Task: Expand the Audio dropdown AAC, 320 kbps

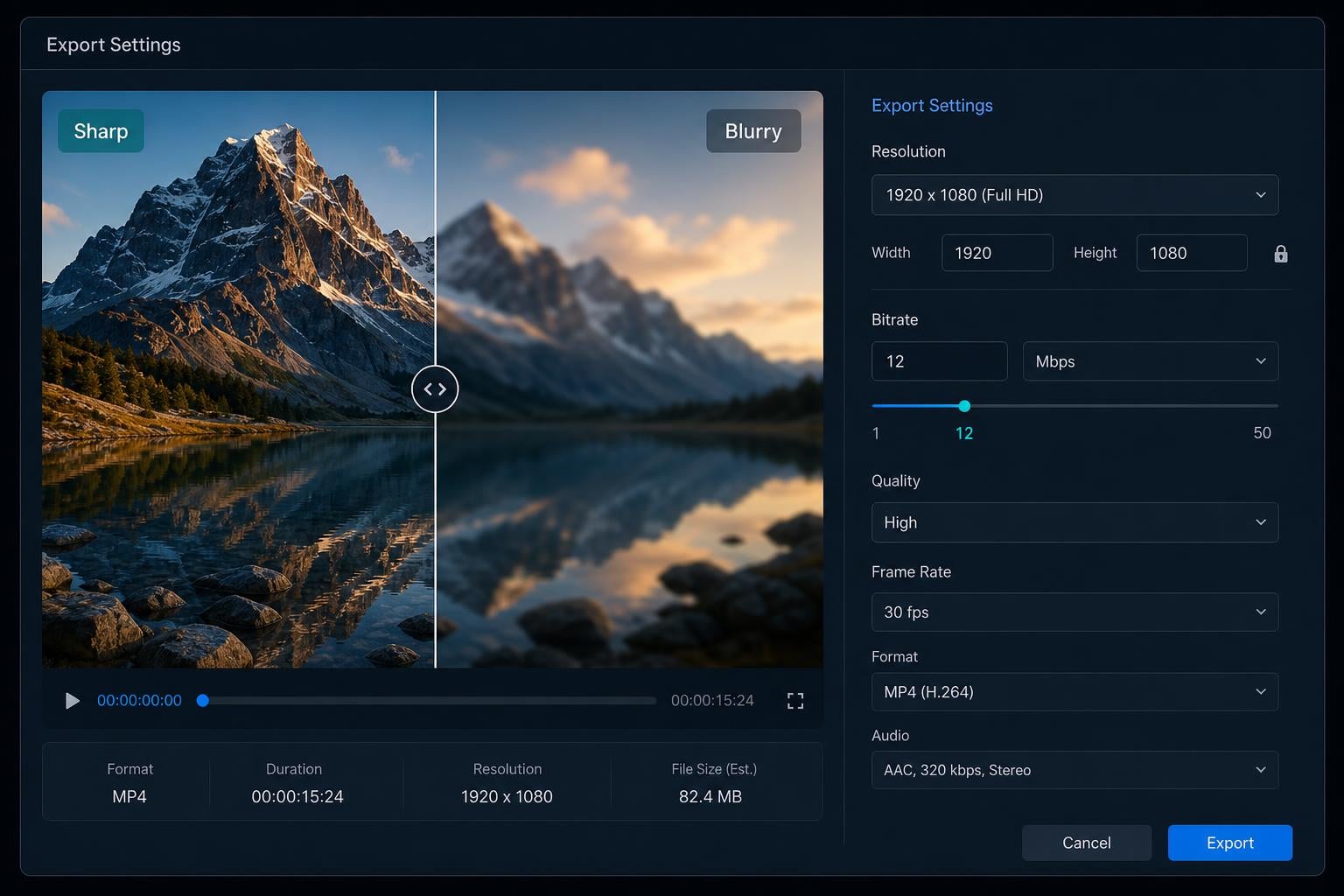Action: pyautogui.click(x=1074, y=770)
